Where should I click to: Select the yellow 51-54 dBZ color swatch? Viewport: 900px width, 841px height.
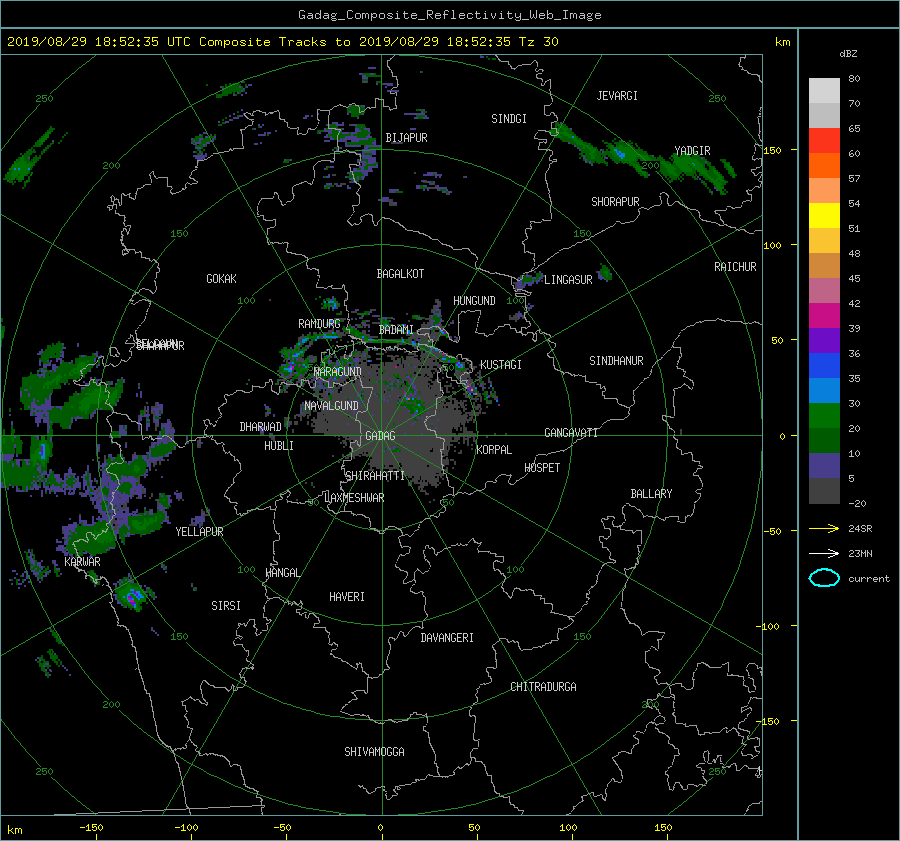[824, 215]
